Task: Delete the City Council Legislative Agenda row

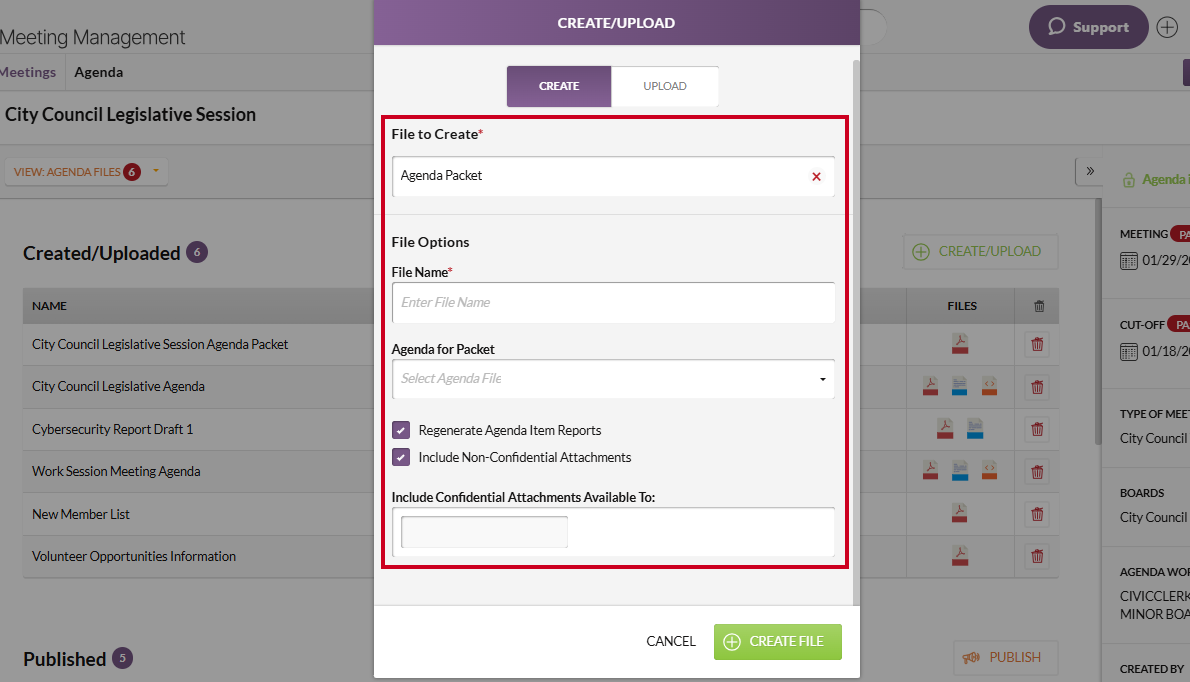Action: pyautogui.click(x=1037, y=387)
